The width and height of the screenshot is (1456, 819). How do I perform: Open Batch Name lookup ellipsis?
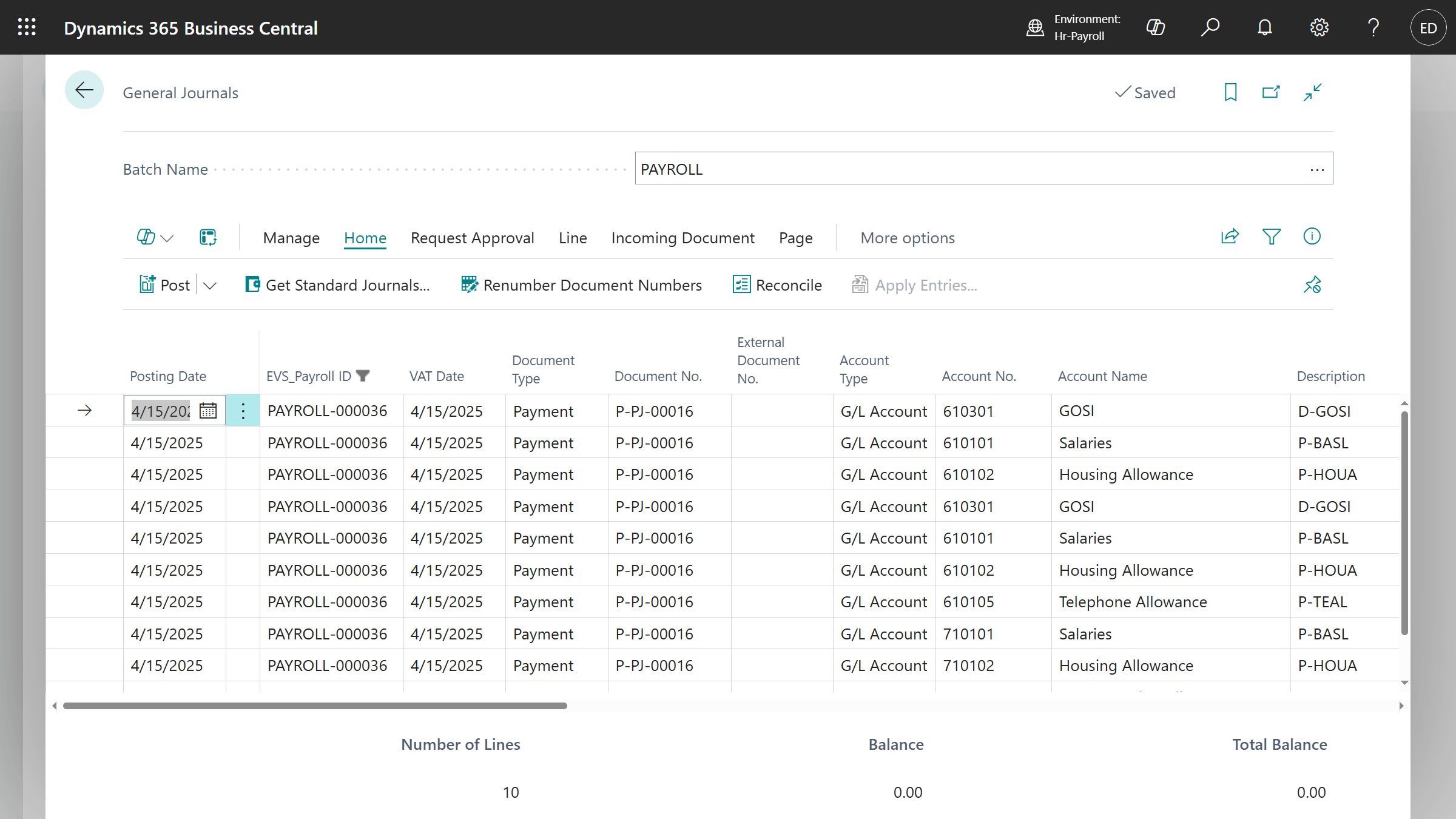1317,169
